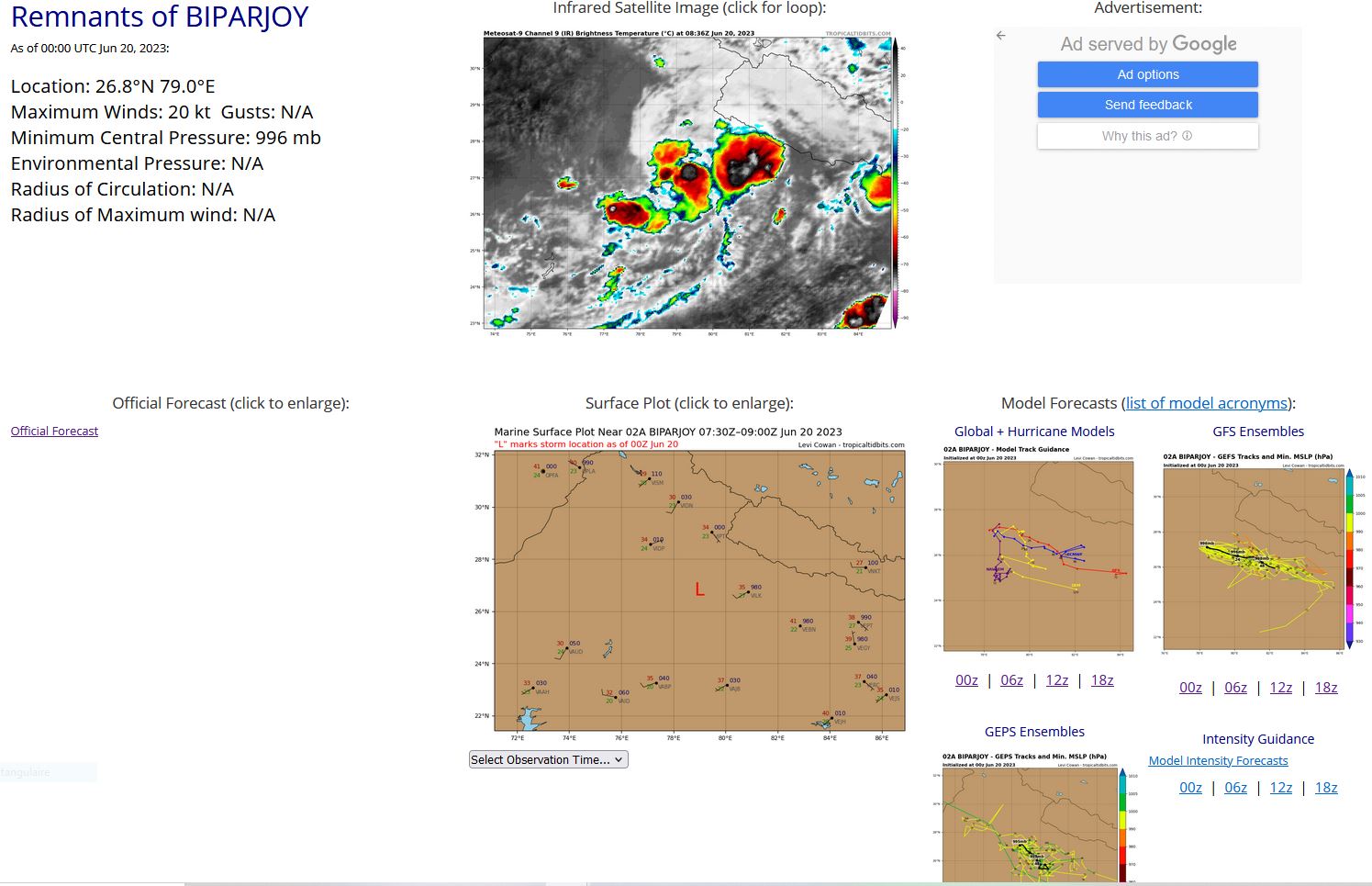The width and height of the screenshot is (1372, 886).
Task: Select 18z under Global + Hurricane Models
Action: tap(1101, 680)
